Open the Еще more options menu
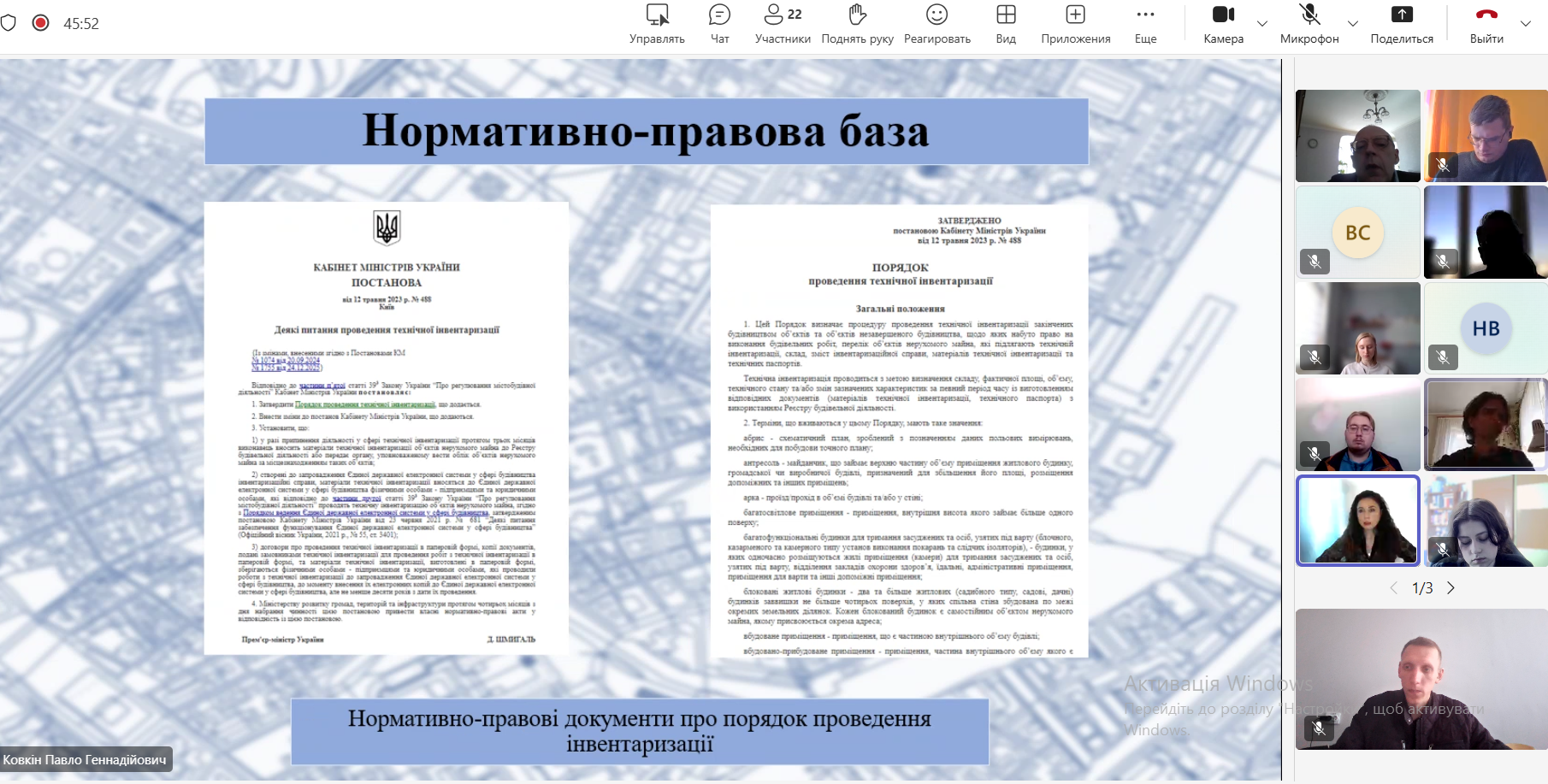This screenshot has height=784, width=1548. [1145, 24]
